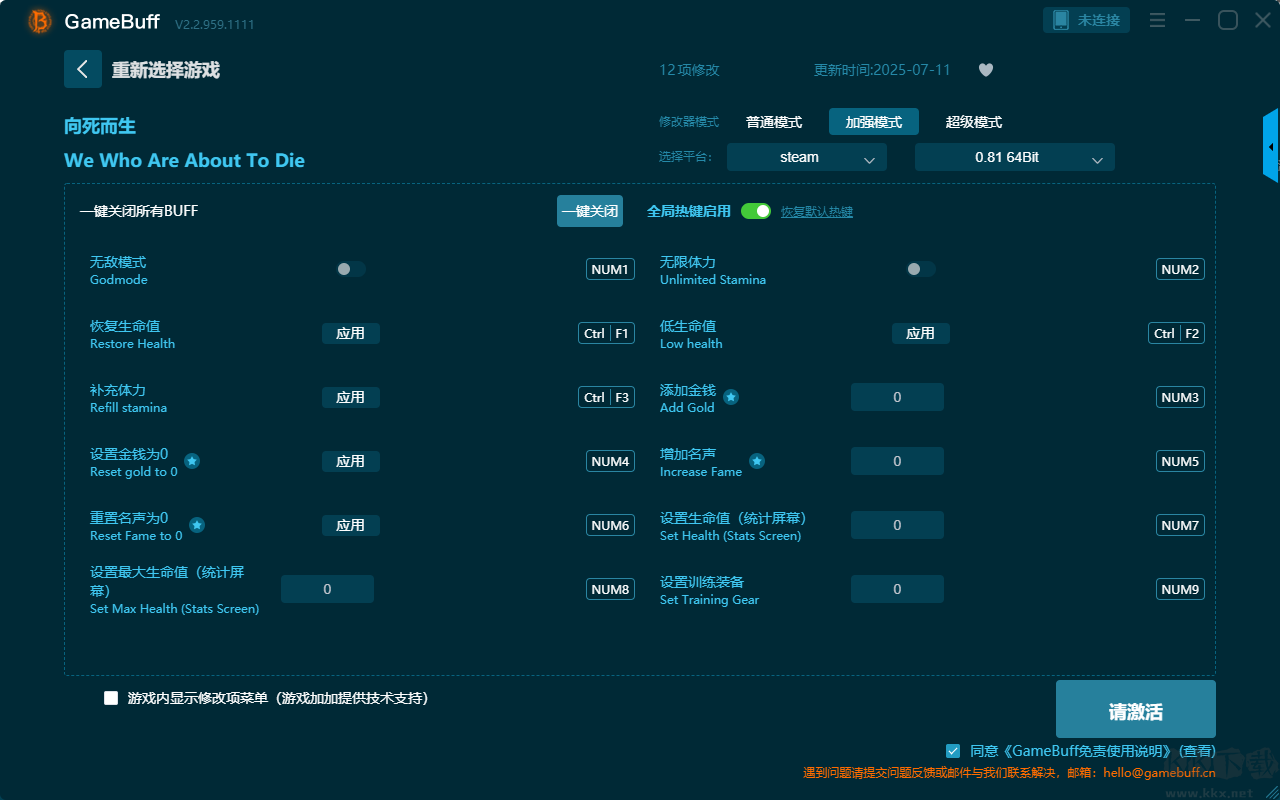The image size is (1280, 800).
Task: Open the 0.81 64Bit version dropdown
Action: [1014, 157]
